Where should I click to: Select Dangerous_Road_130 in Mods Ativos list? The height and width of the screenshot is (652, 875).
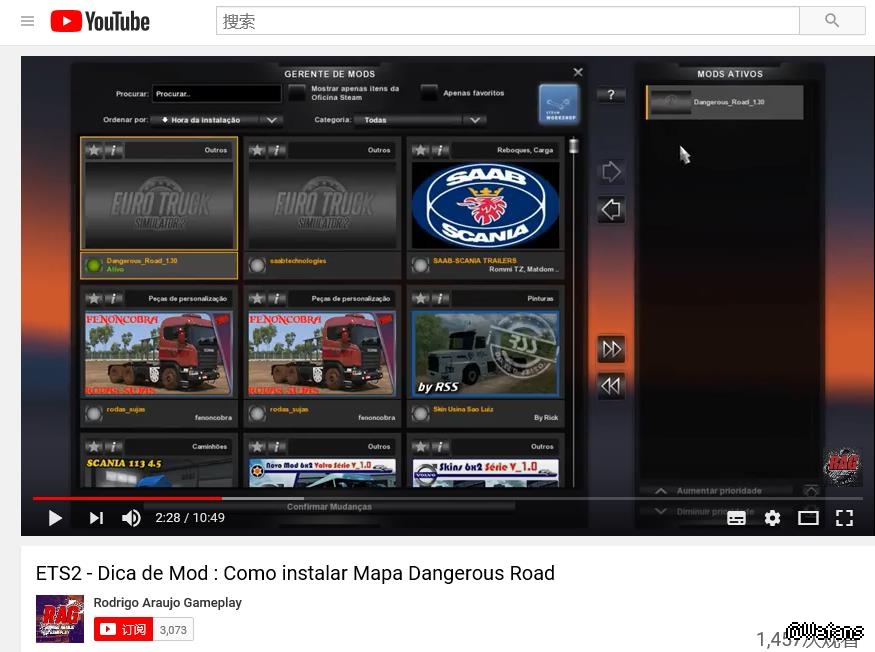724,102
